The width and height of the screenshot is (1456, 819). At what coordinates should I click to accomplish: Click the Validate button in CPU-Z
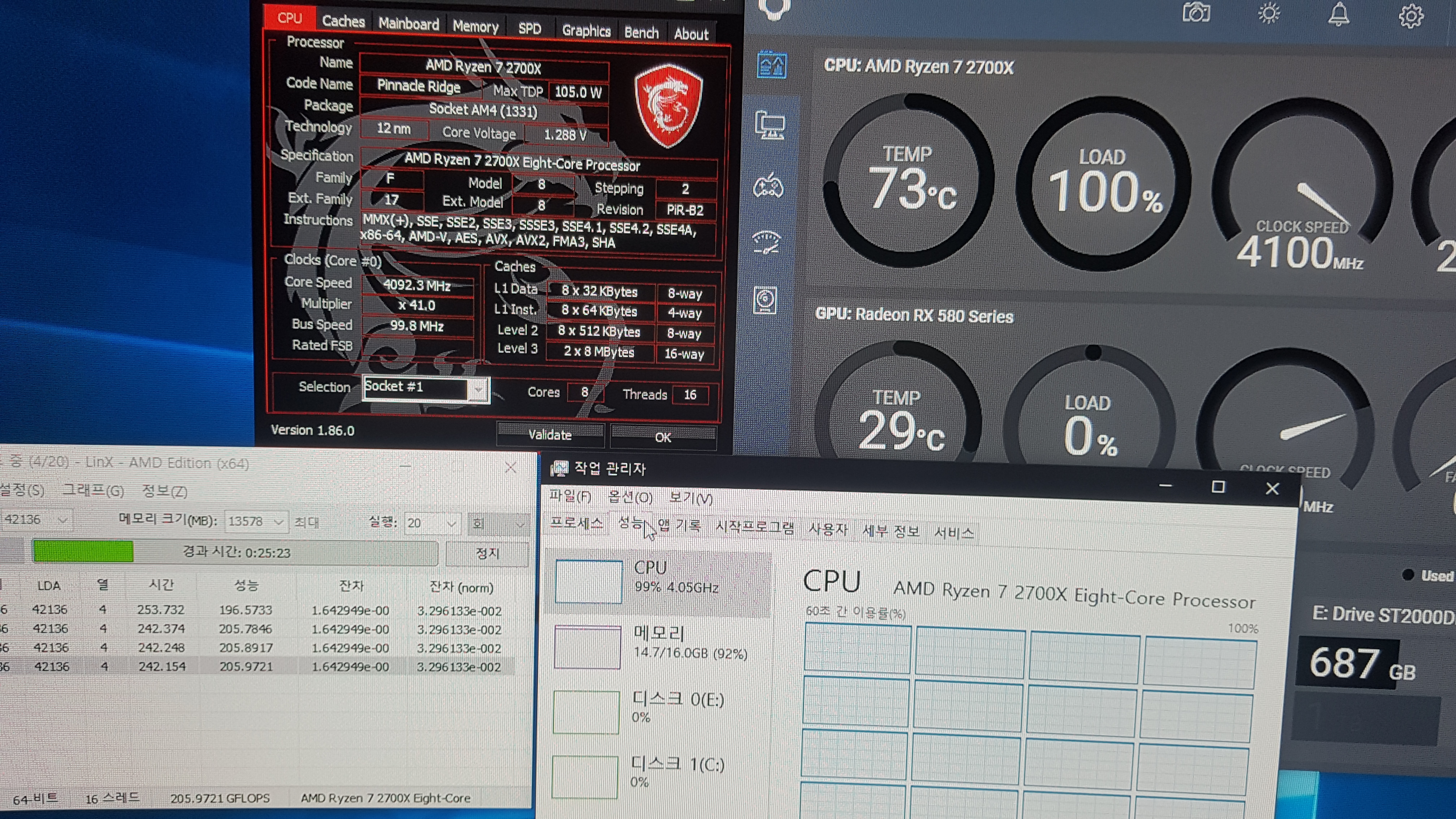(x=550, y=435)
